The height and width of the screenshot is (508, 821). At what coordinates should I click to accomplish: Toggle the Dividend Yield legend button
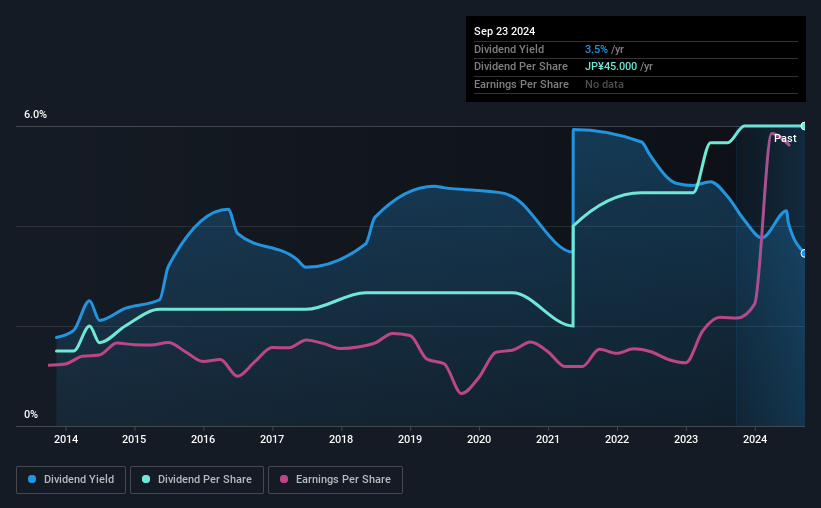point(71,480)
